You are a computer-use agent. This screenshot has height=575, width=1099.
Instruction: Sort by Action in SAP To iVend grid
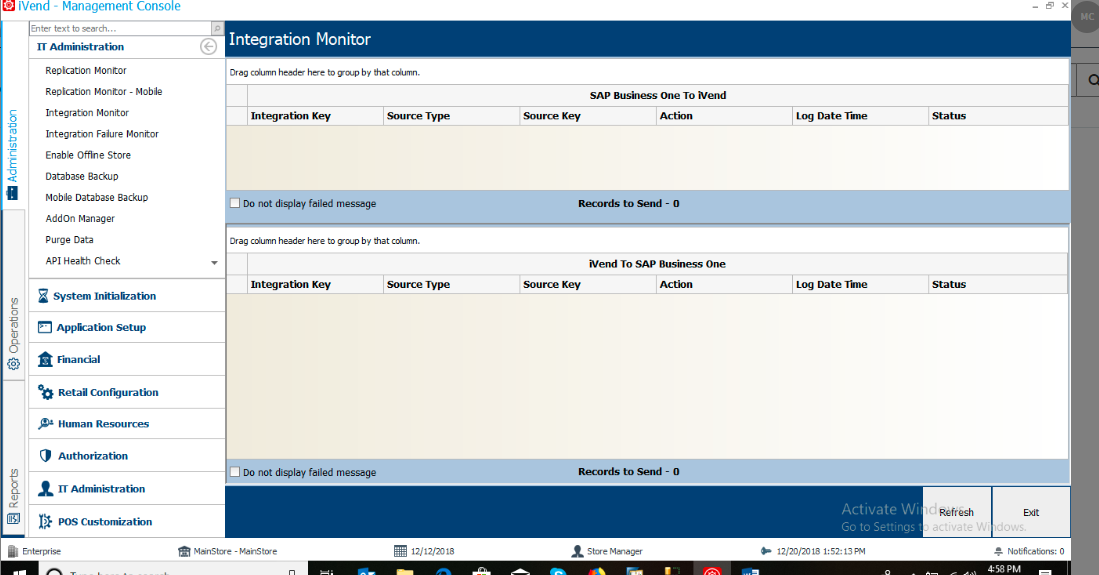pyautogui.click(x=724, y=116)
